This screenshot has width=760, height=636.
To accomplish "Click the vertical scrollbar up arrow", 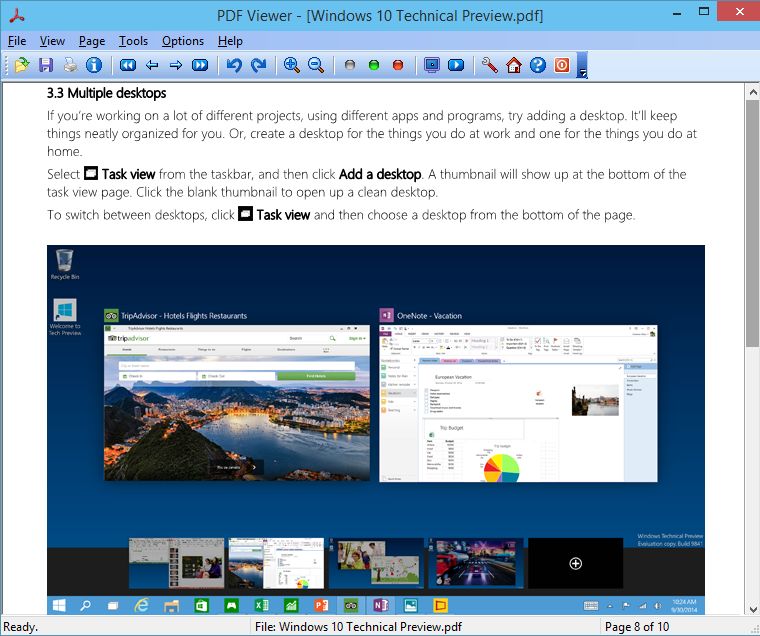I will [x=753, y=91].
